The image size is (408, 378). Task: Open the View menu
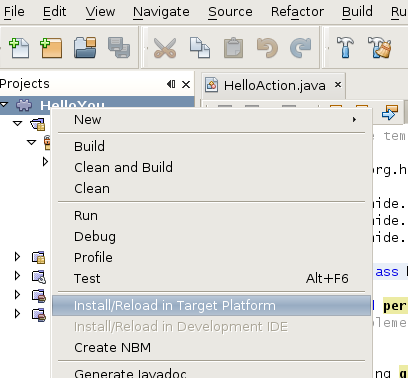click(x=100, y=12)
